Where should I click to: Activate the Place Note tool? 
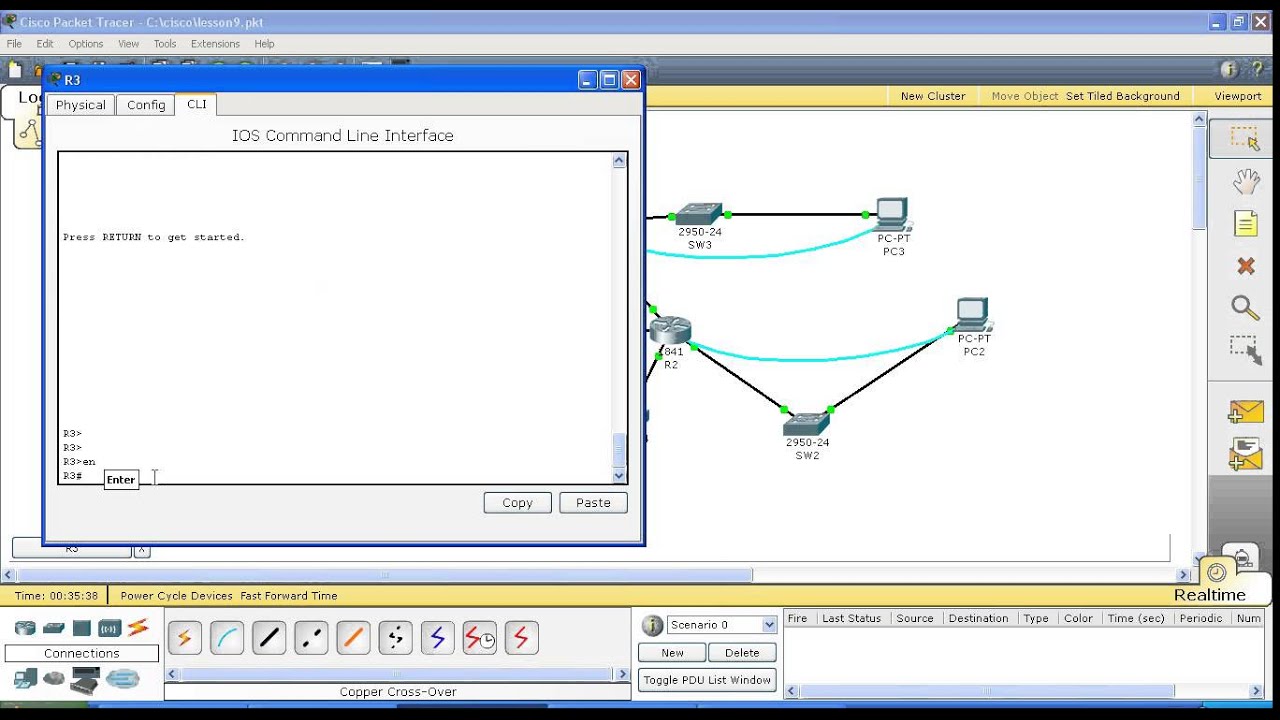coord(1245,224)
